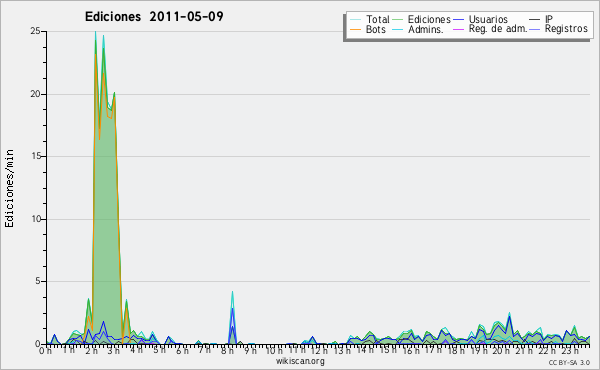Click the y-axis value 15
This screenshot has height=370, width=600.
tap(36, 156)
